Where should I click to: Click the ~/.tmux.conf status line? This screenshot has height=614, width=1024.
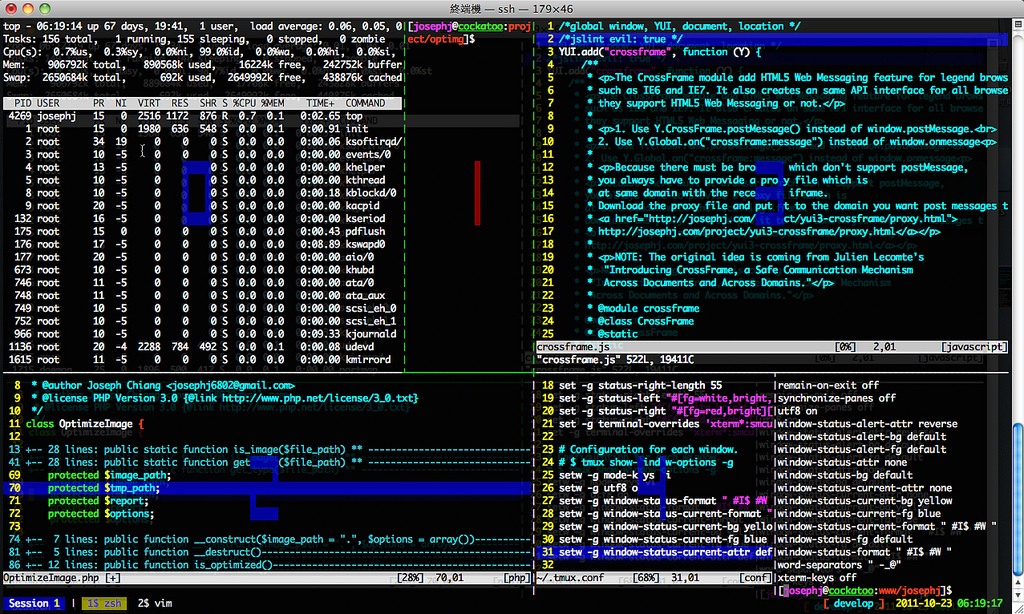tap(578, 578)
